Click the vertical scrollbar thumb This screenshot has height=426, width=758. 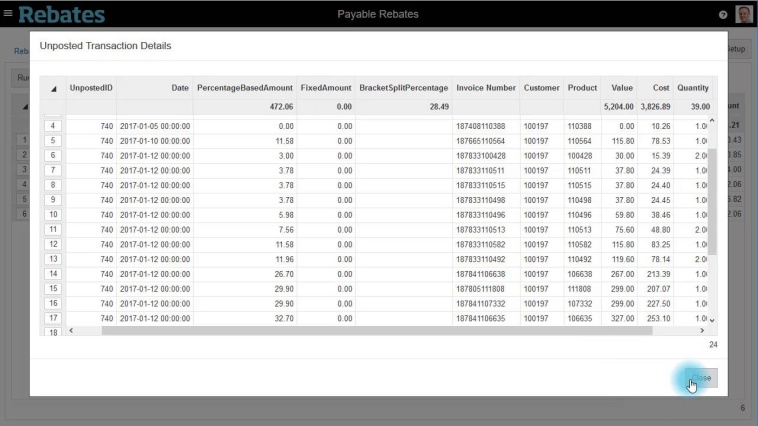[x=712, y=202]
